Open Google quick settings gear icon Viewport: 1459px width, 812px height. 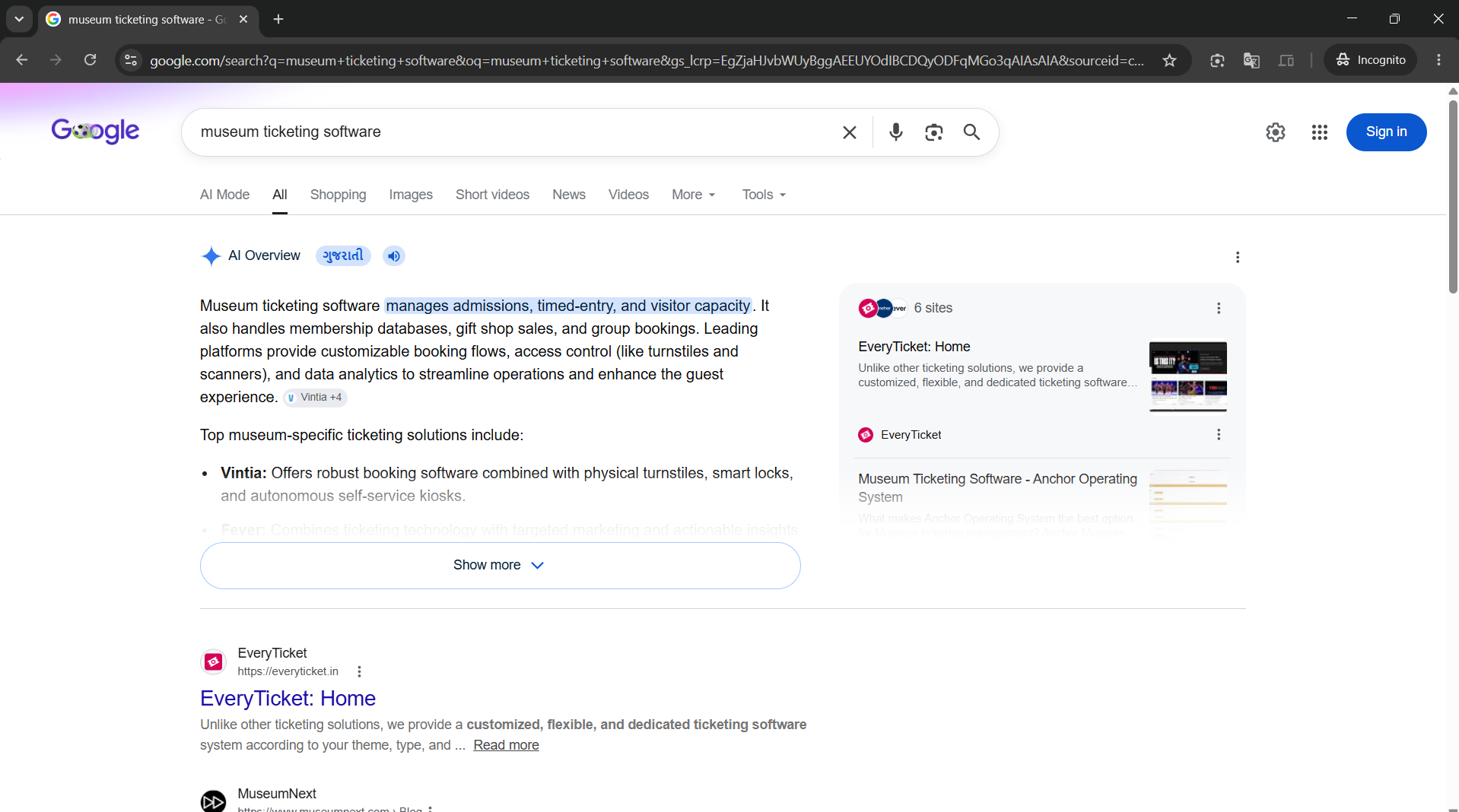[x=1276, y=132]
